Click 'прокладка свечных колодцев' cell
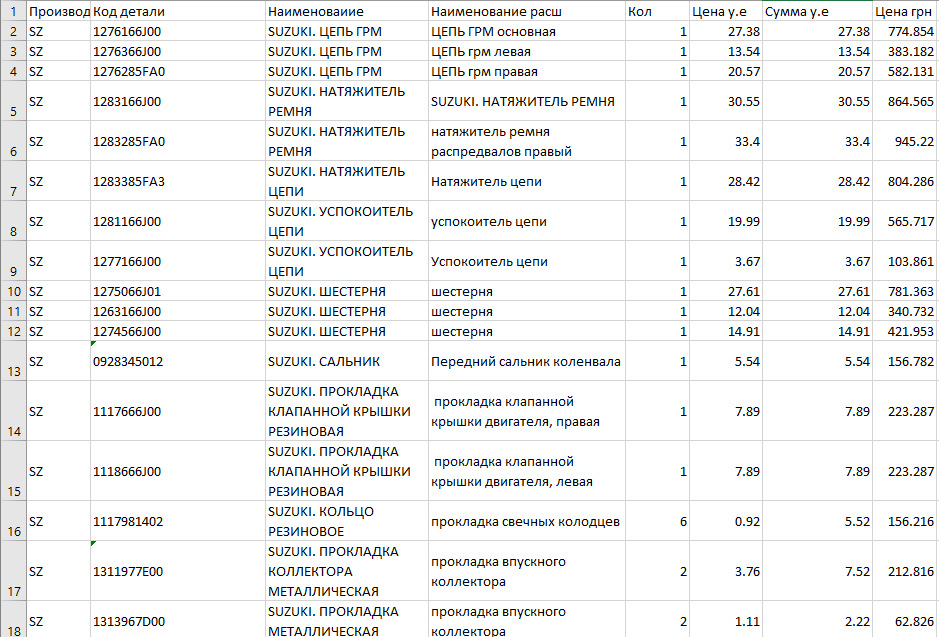This screenshot has width=939, height=637. [527, 521]
